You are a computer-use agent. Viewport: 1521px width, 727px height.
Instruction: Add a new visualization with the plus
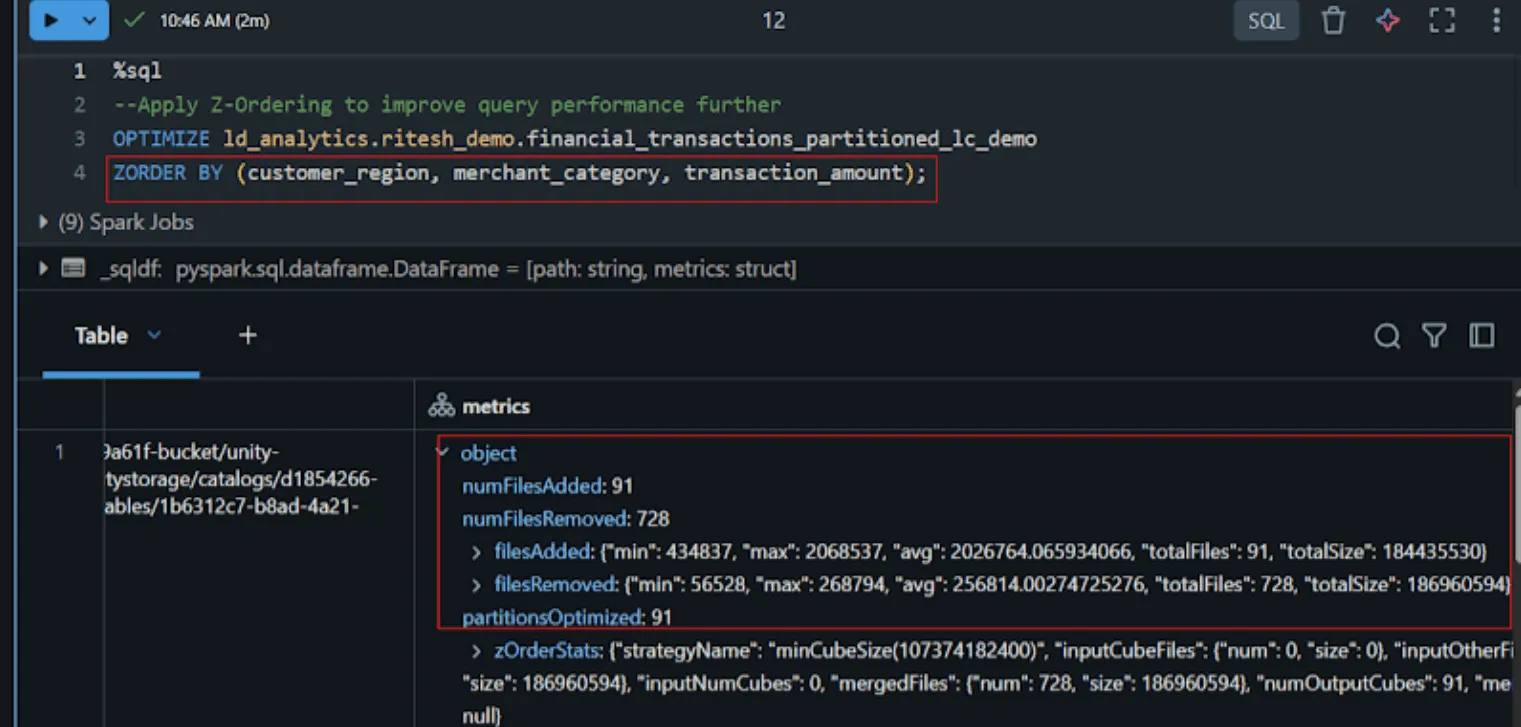(x=247, y=335)
